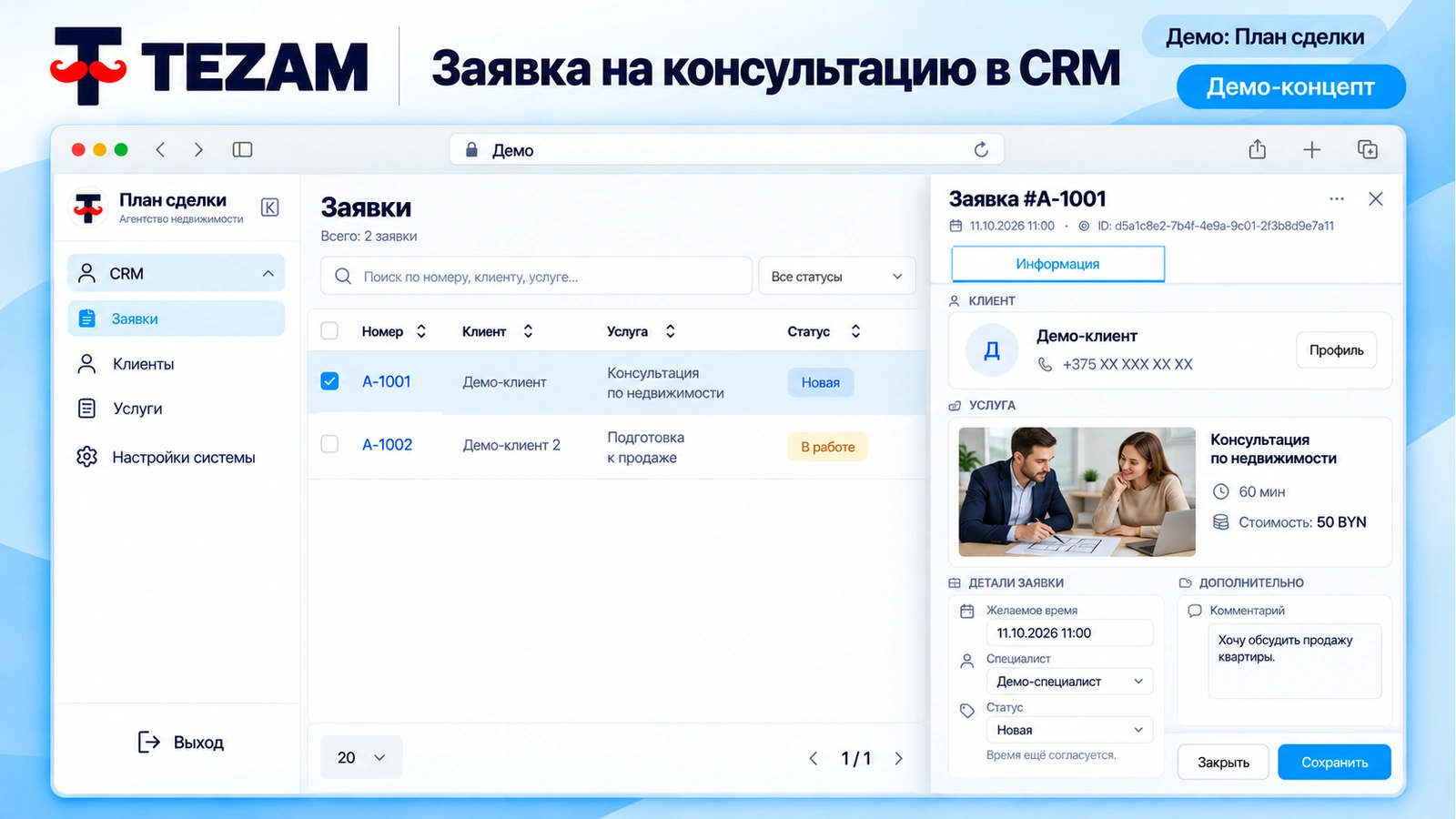Viewport: 1456px width, 819px height.
Task: Check the A-1002 row checkbox
Action: [x=329, y=444]
